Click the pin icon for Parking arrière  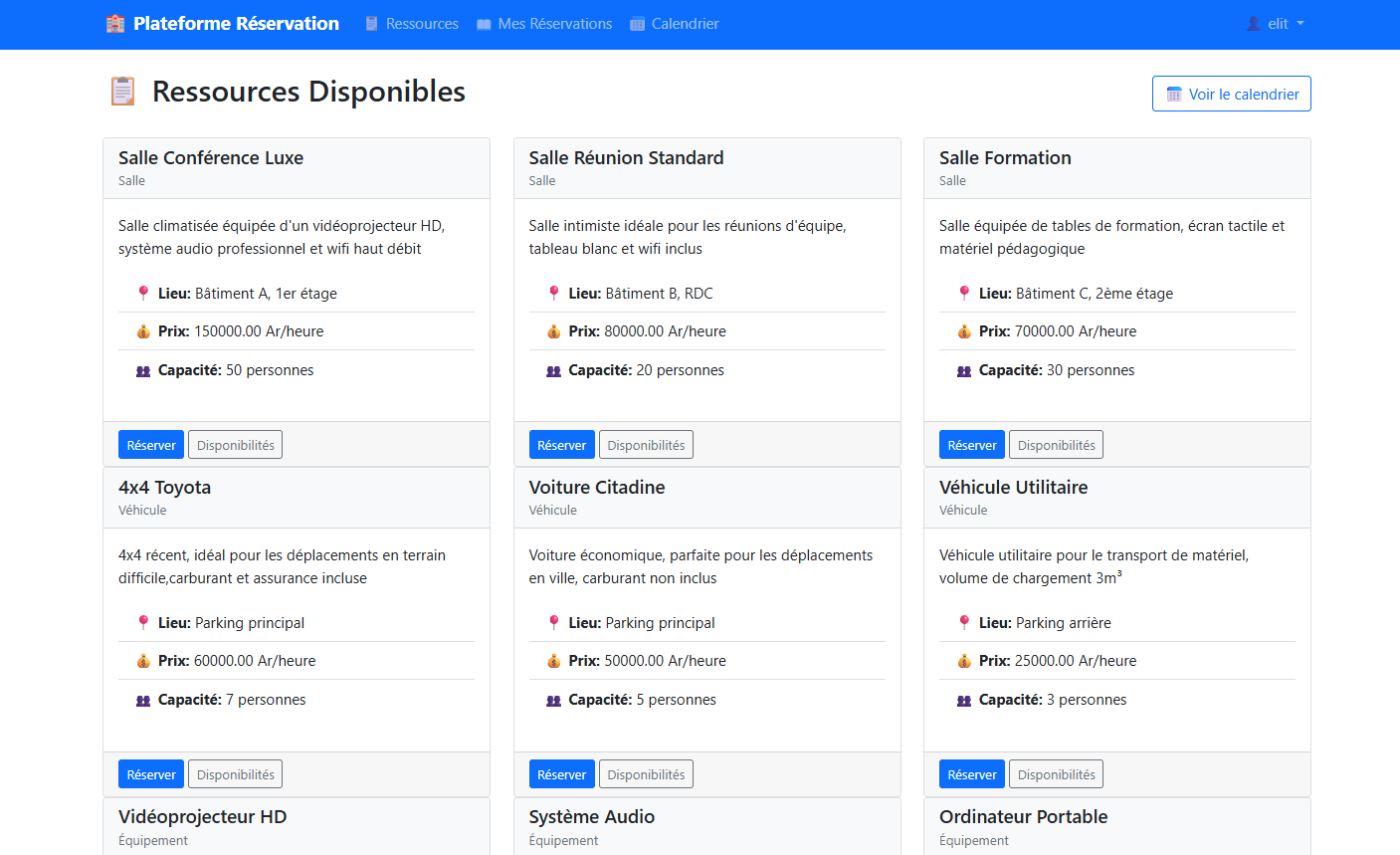point(964,623)
